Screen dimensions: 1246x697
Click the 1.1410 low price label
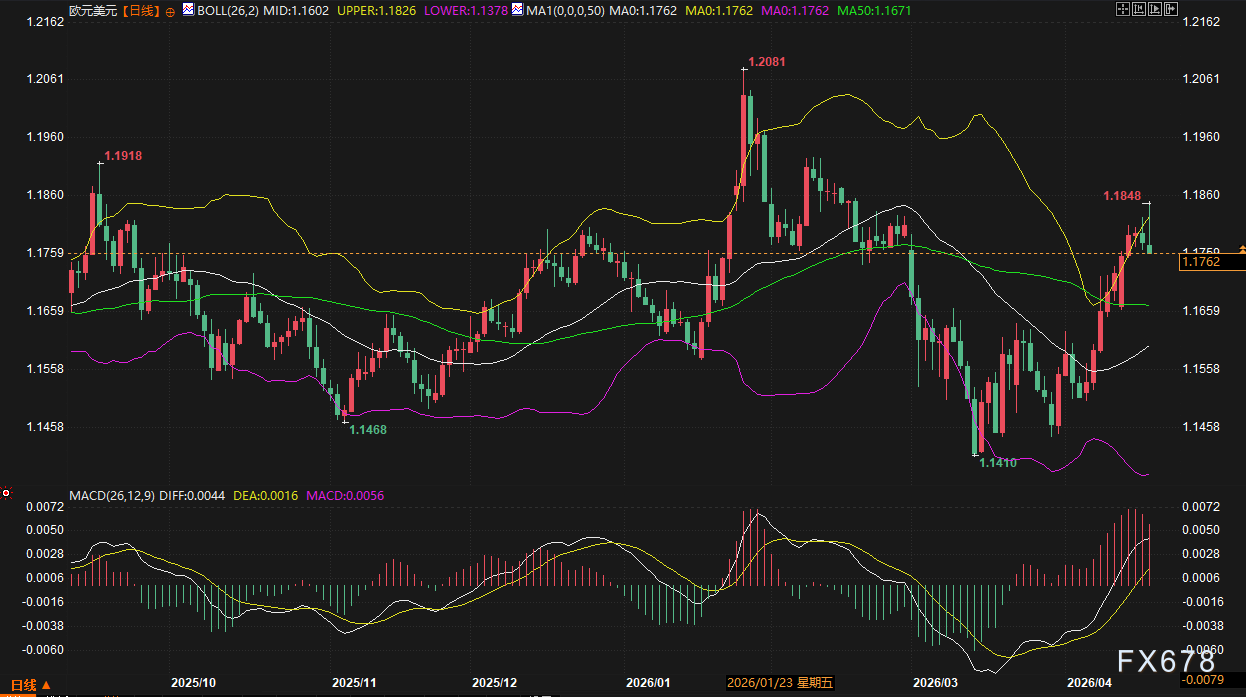point(997,463)
